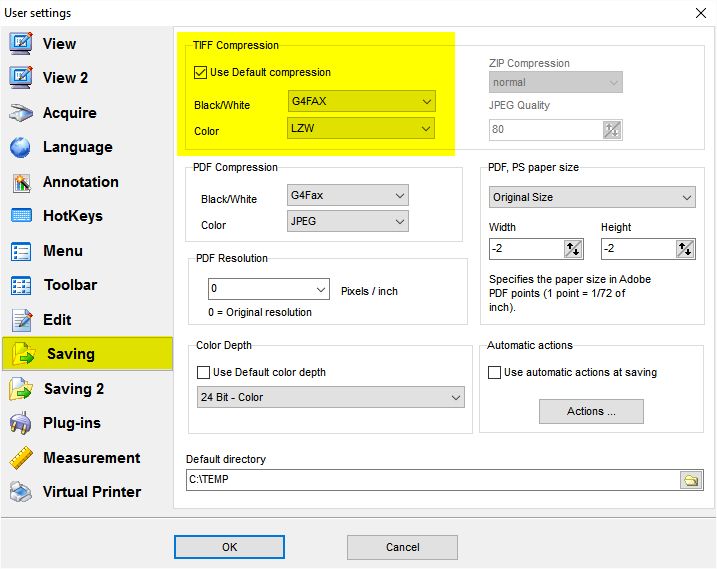This screenshot has height=569, width=717.
Task: Click the Height value field
Action: click(x=638, y=249)
